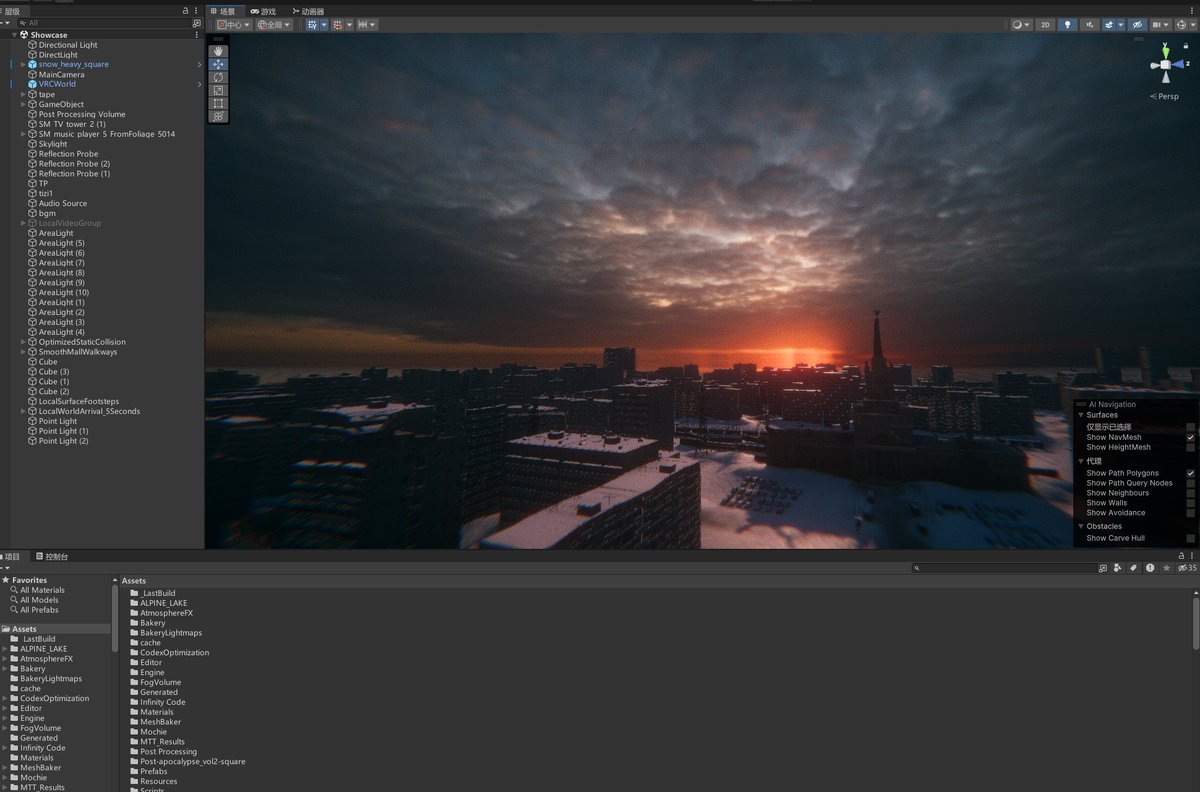The image size is (1200, 792).
Task: Enable the 仅显示已选择 checkbox
Action: (1191, 427)
